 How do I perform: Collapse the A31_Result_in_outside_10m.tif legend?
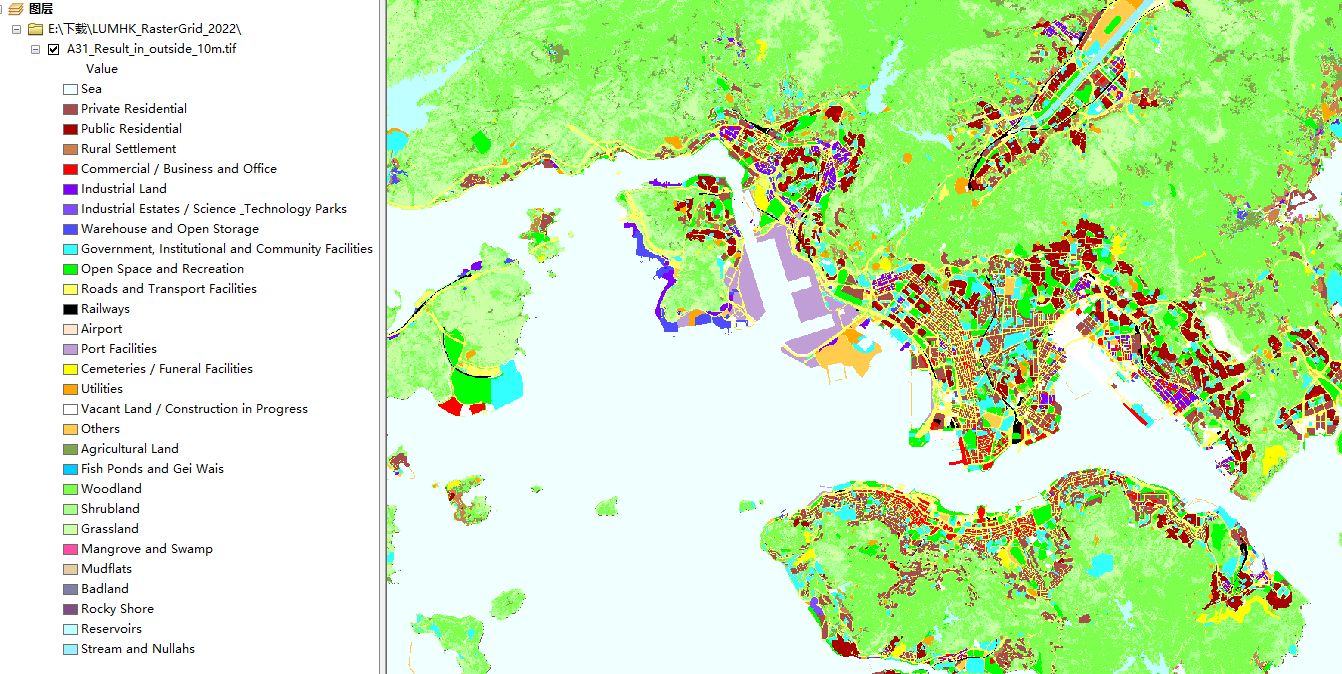point(35,49)
